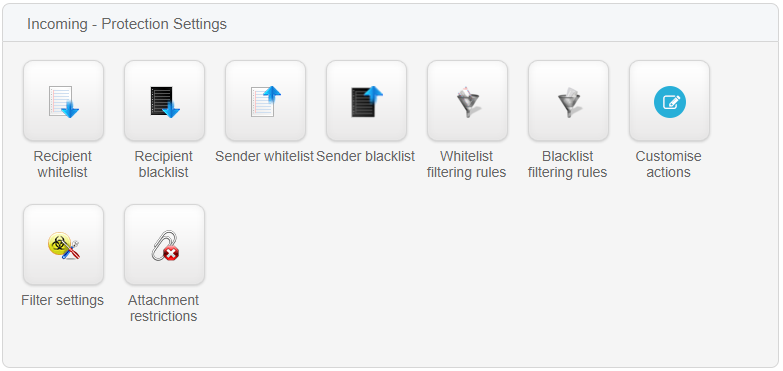Select the Sender whitelist label
Screen dimensions: 783x371
[x=264, y=156]
